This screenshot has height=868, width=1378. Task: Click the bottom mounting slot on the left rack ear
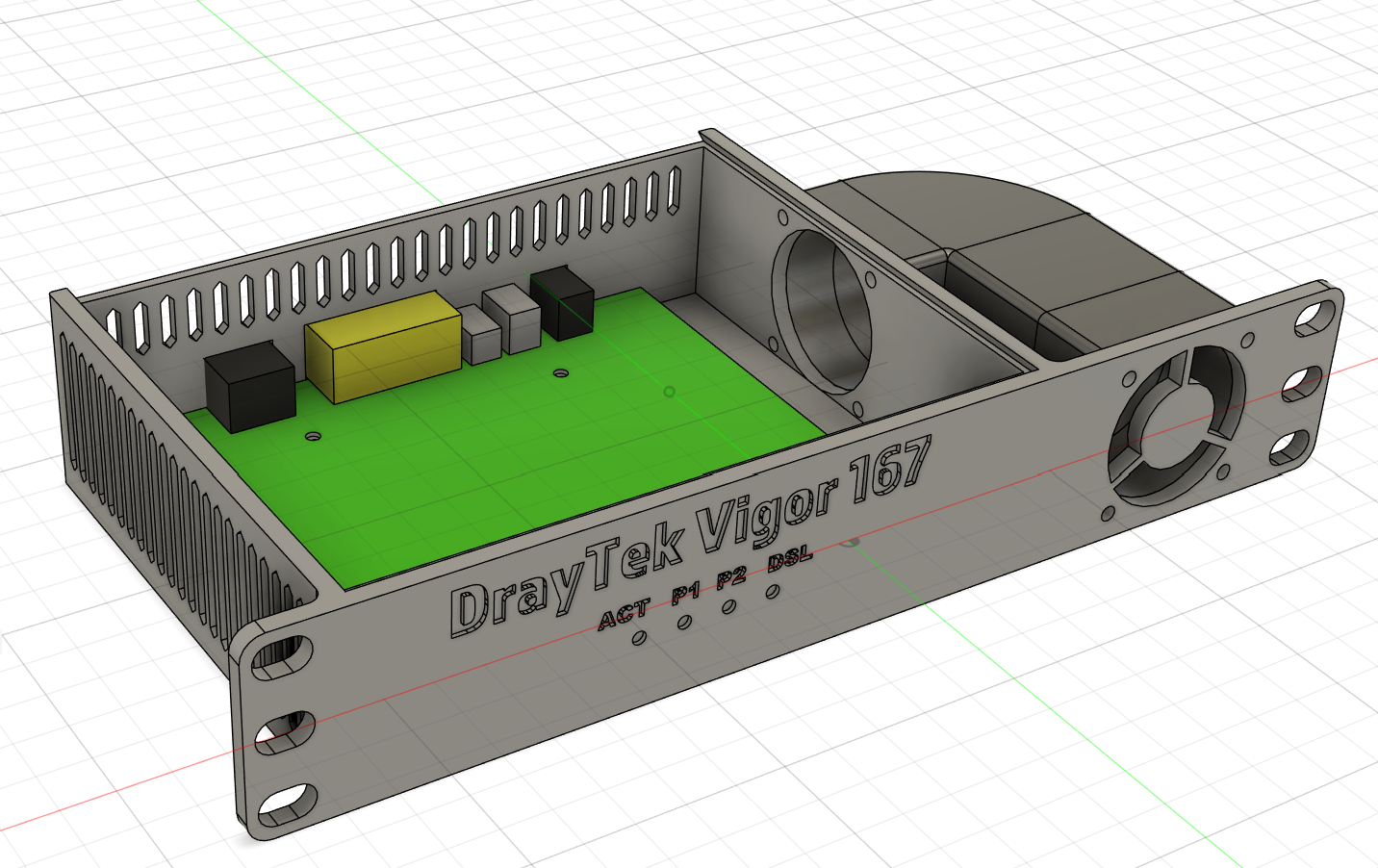pos(286,805)
